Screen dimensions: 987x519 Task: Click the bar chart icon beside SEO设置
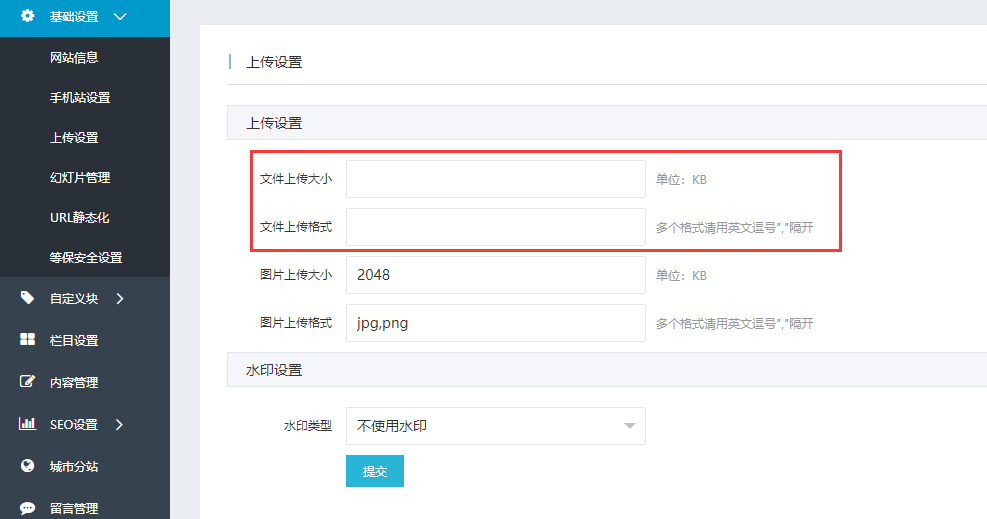point(28,424)
